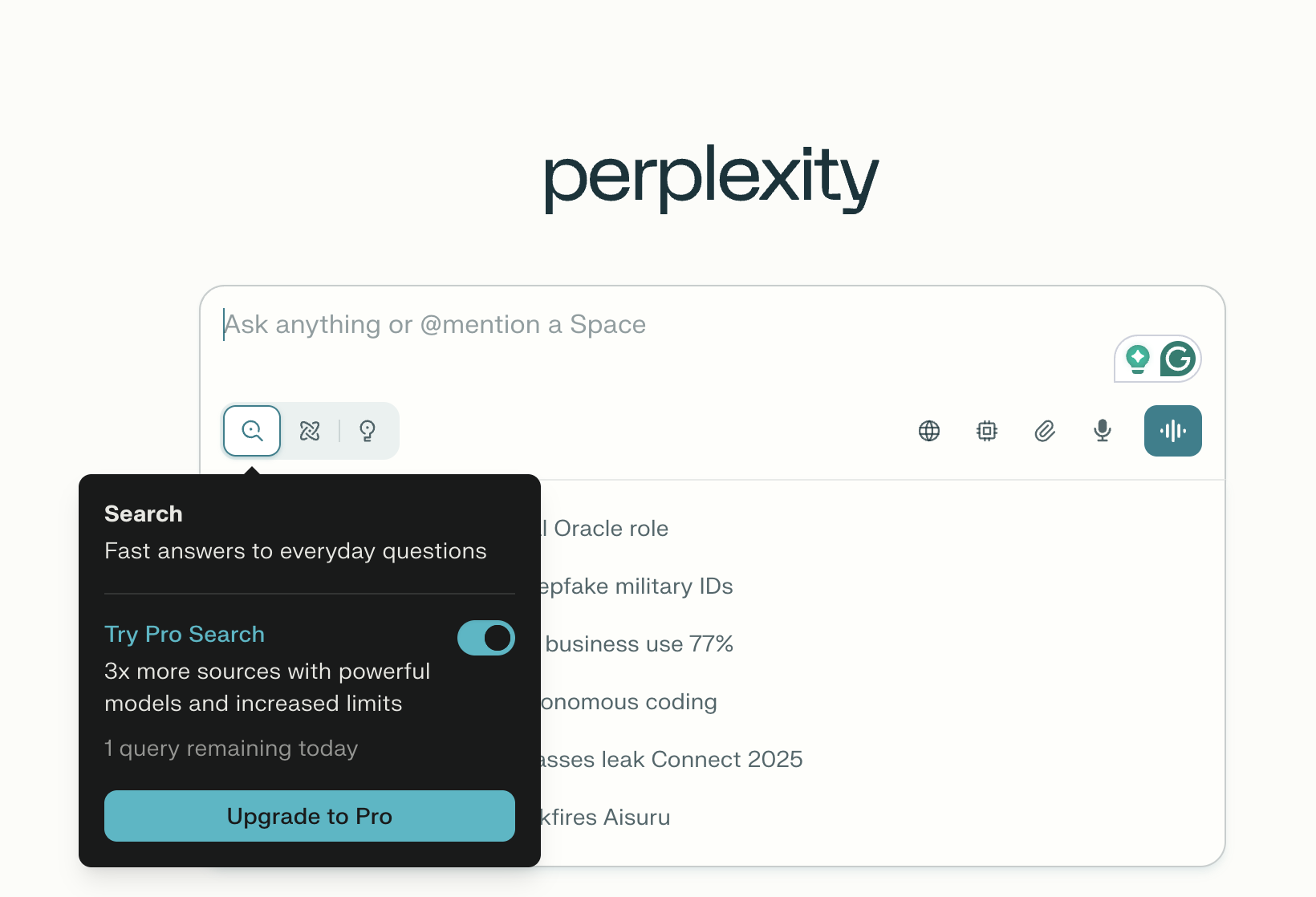Select the Labs lightbulb mode icon
Image resolution: width=1316 pixels, height=897 pixels.
point(368,431)
